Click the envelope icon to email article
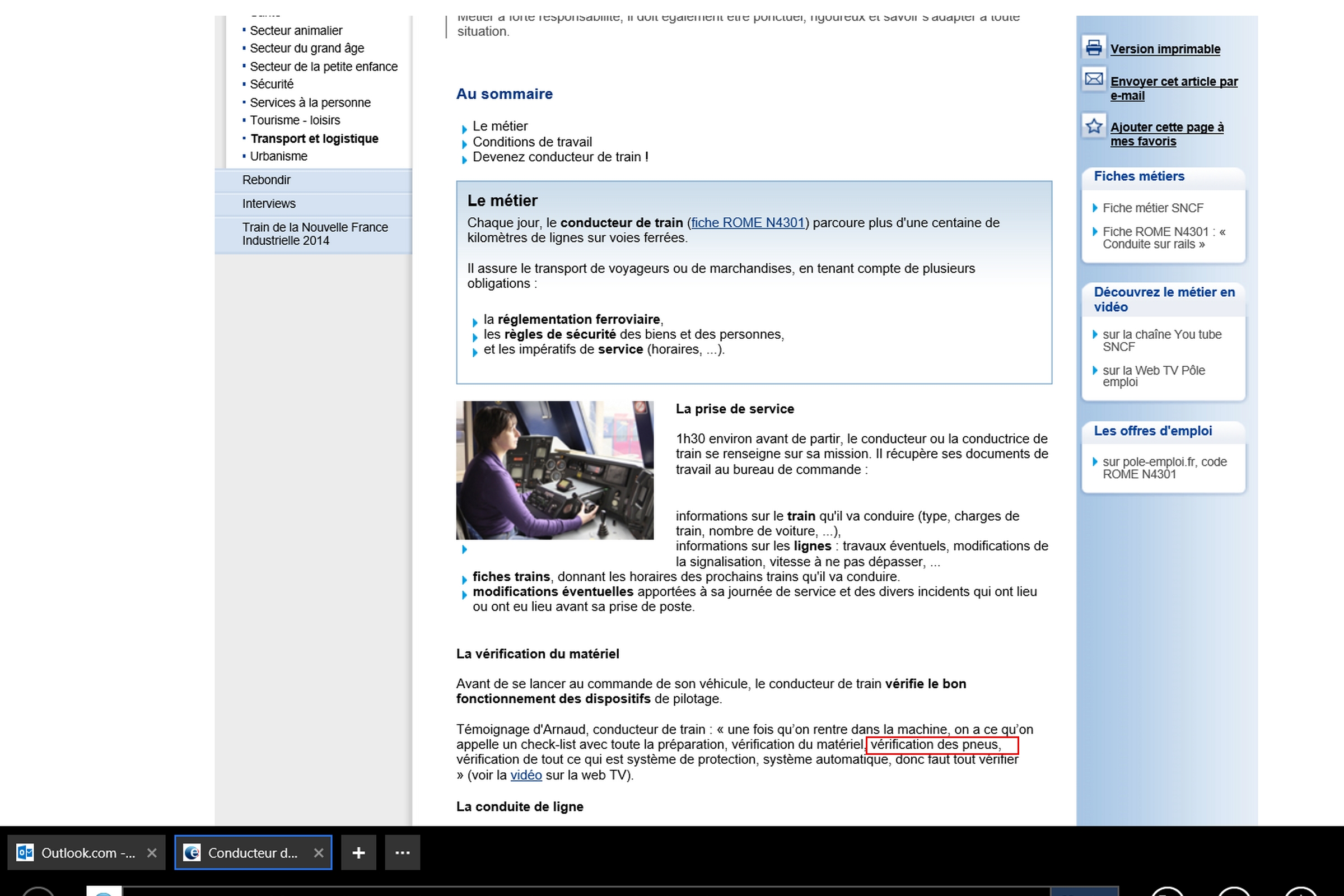 click(1093, 80)
